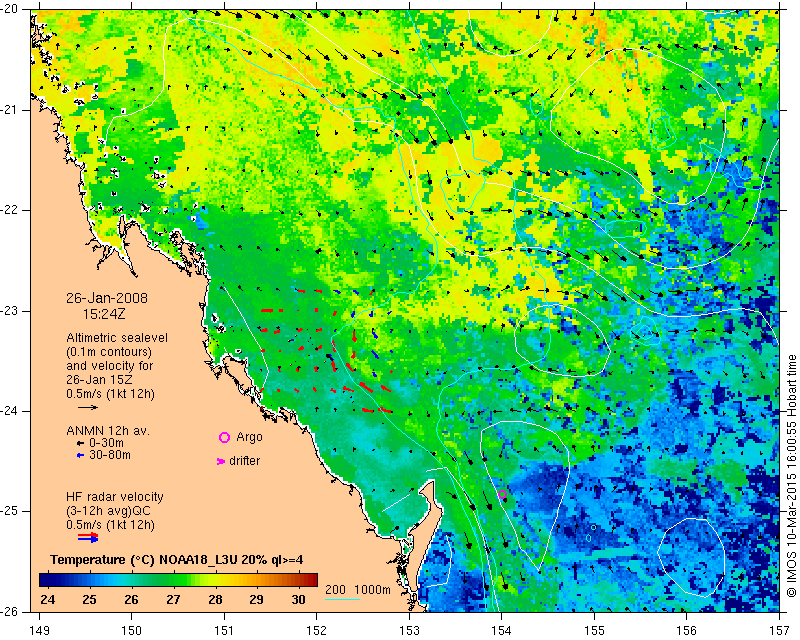Click the magenta Argo circle legend symbol

224,437
